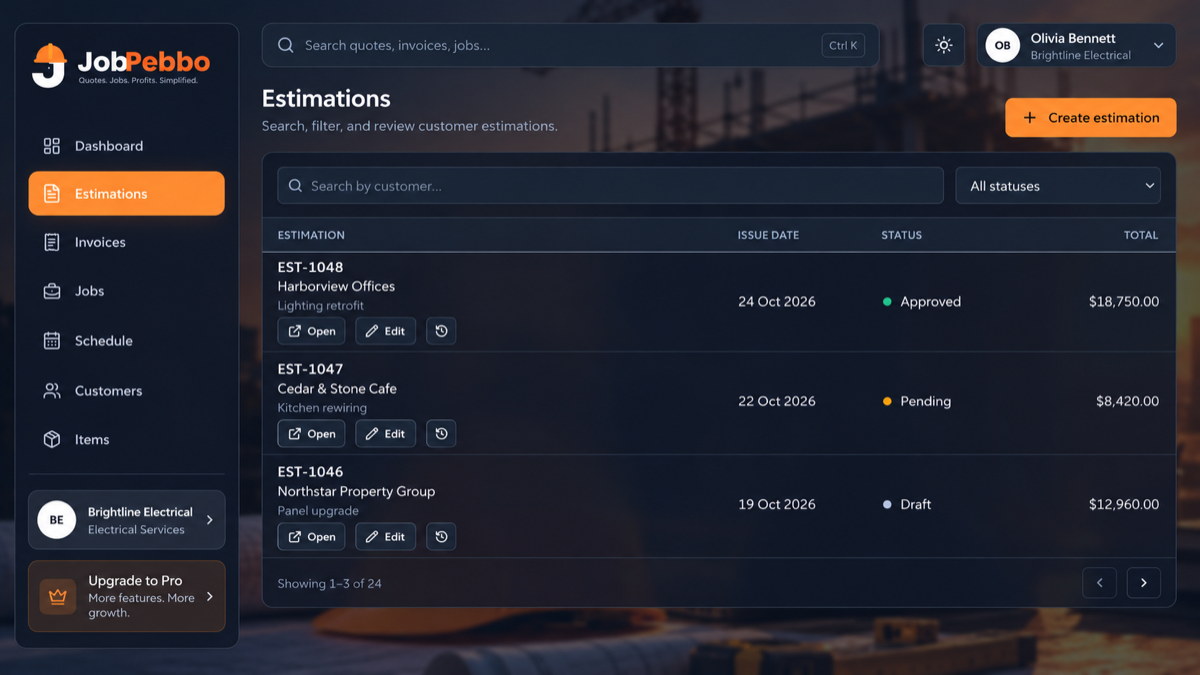
Task: Click the Harborview Offices customer name
Action: (x=336, y=286)
